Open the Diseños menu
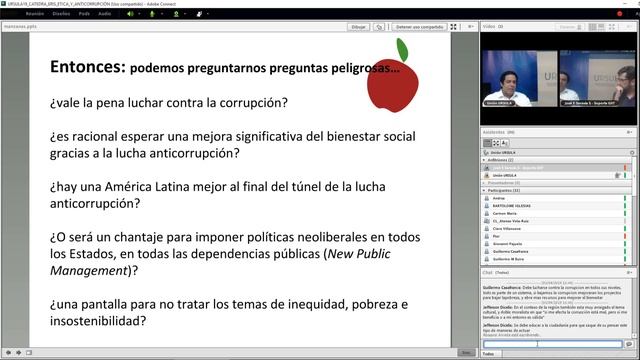This screenshot has width=640, height=360. (61, 14)
